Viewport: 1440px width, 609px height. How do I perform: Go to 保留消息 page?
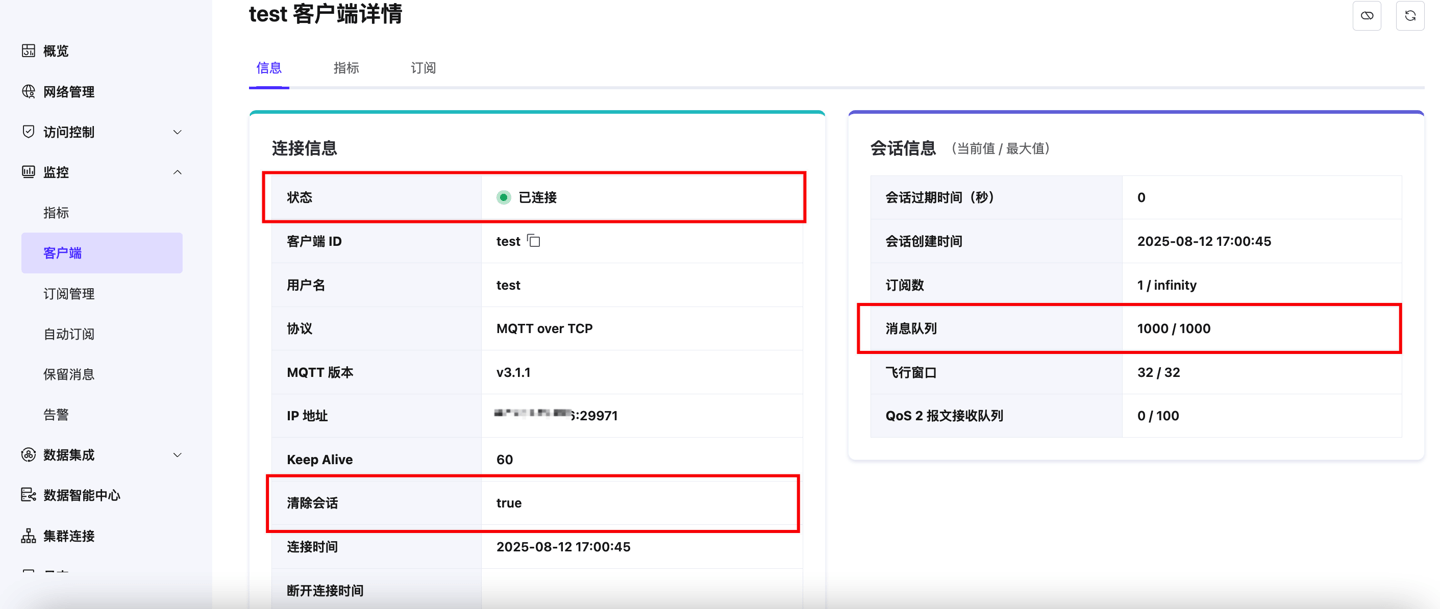69,374
